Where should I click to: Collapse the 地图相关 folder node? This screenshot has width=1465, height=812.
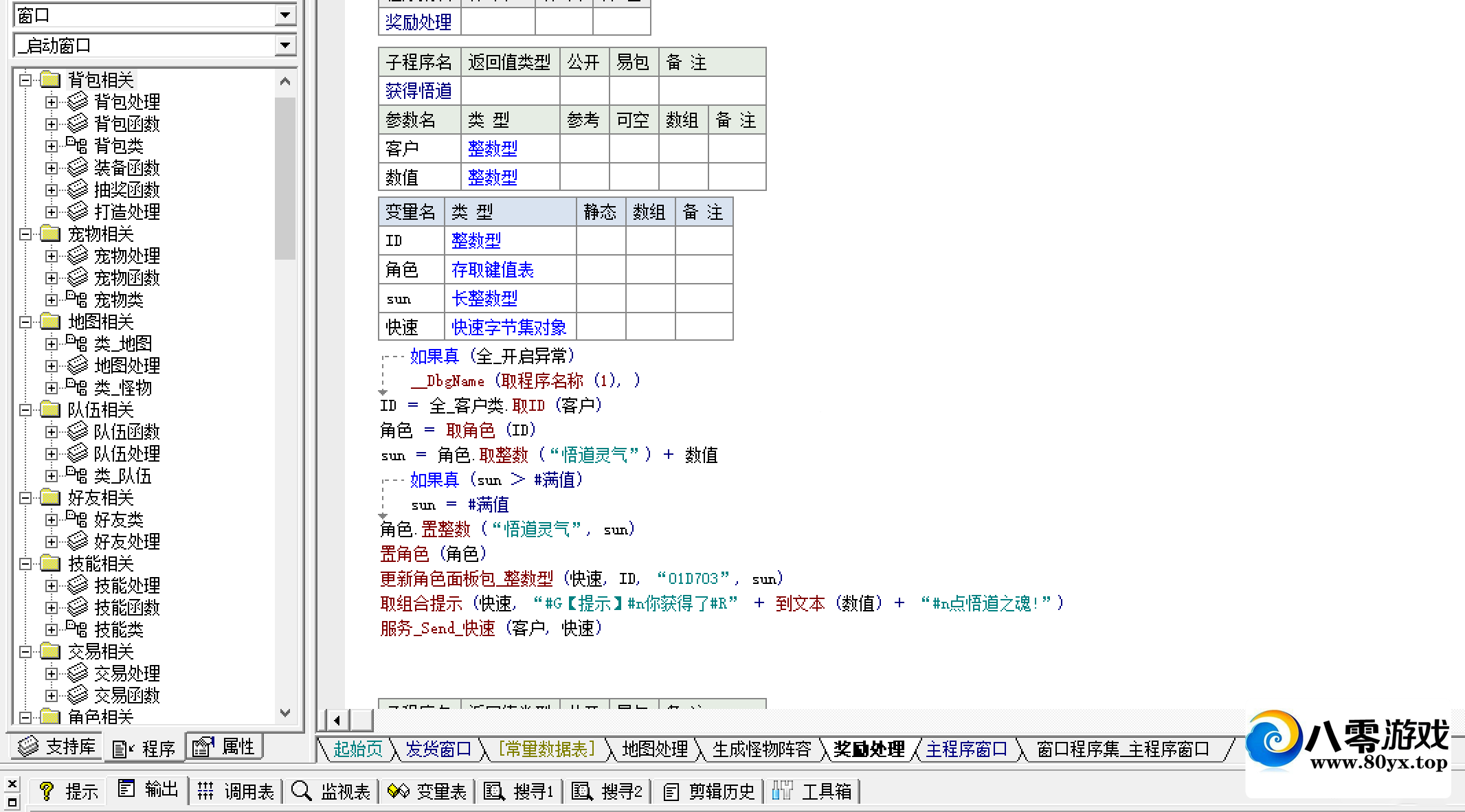(x=25, y=322)
